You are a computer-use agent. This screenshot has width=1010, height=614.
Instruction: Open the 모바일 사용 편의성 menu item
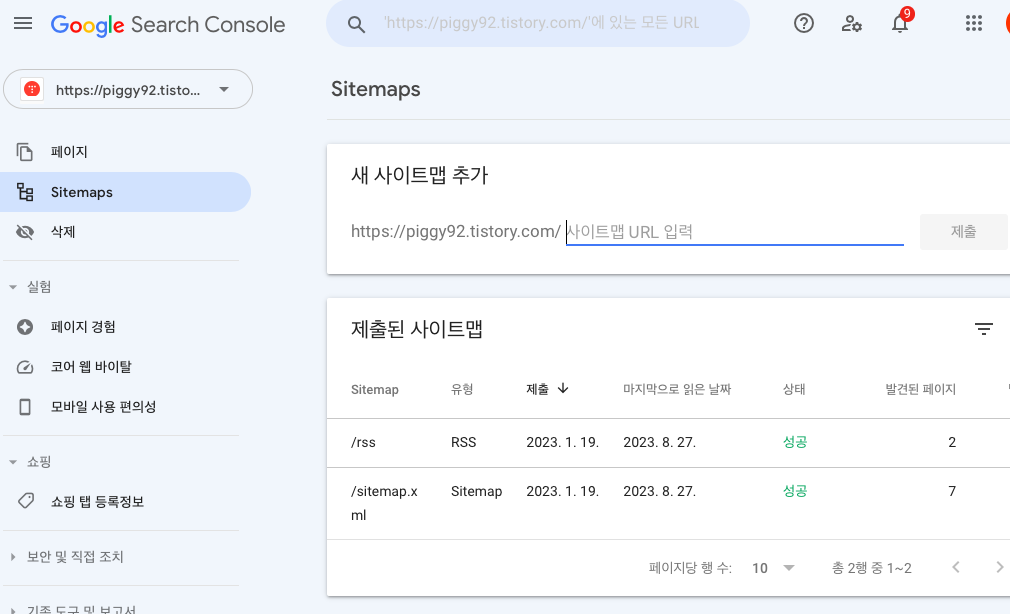(x=125, y=407)
